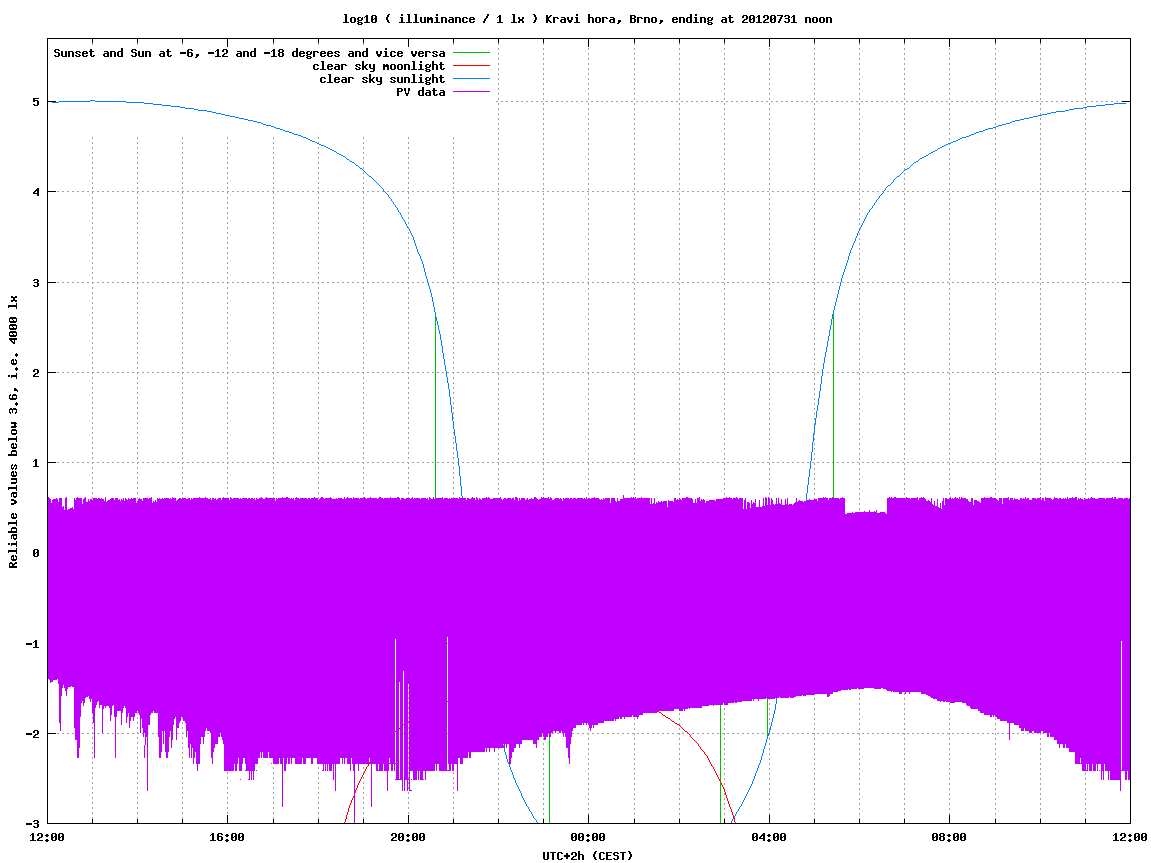Select the 'PV data' legend label
This screenshot has height=863, width=1151.
click(x=421, y=92)
